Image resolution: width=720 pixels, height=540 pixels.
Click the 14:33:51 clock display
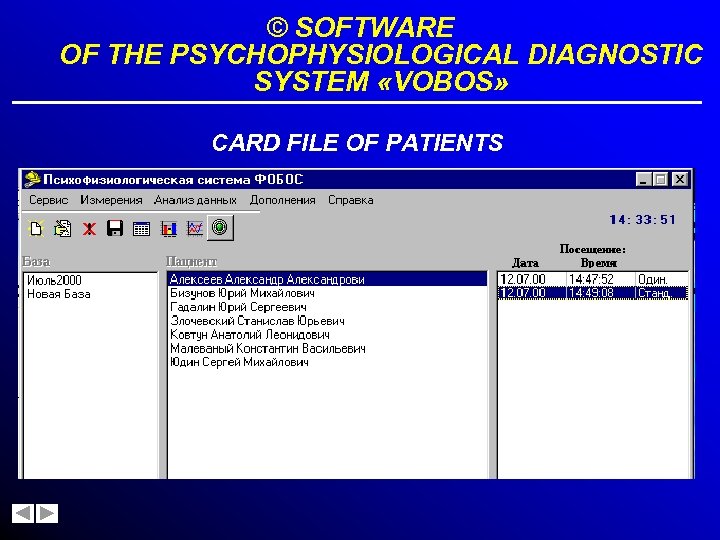click(x=642, y=220)
